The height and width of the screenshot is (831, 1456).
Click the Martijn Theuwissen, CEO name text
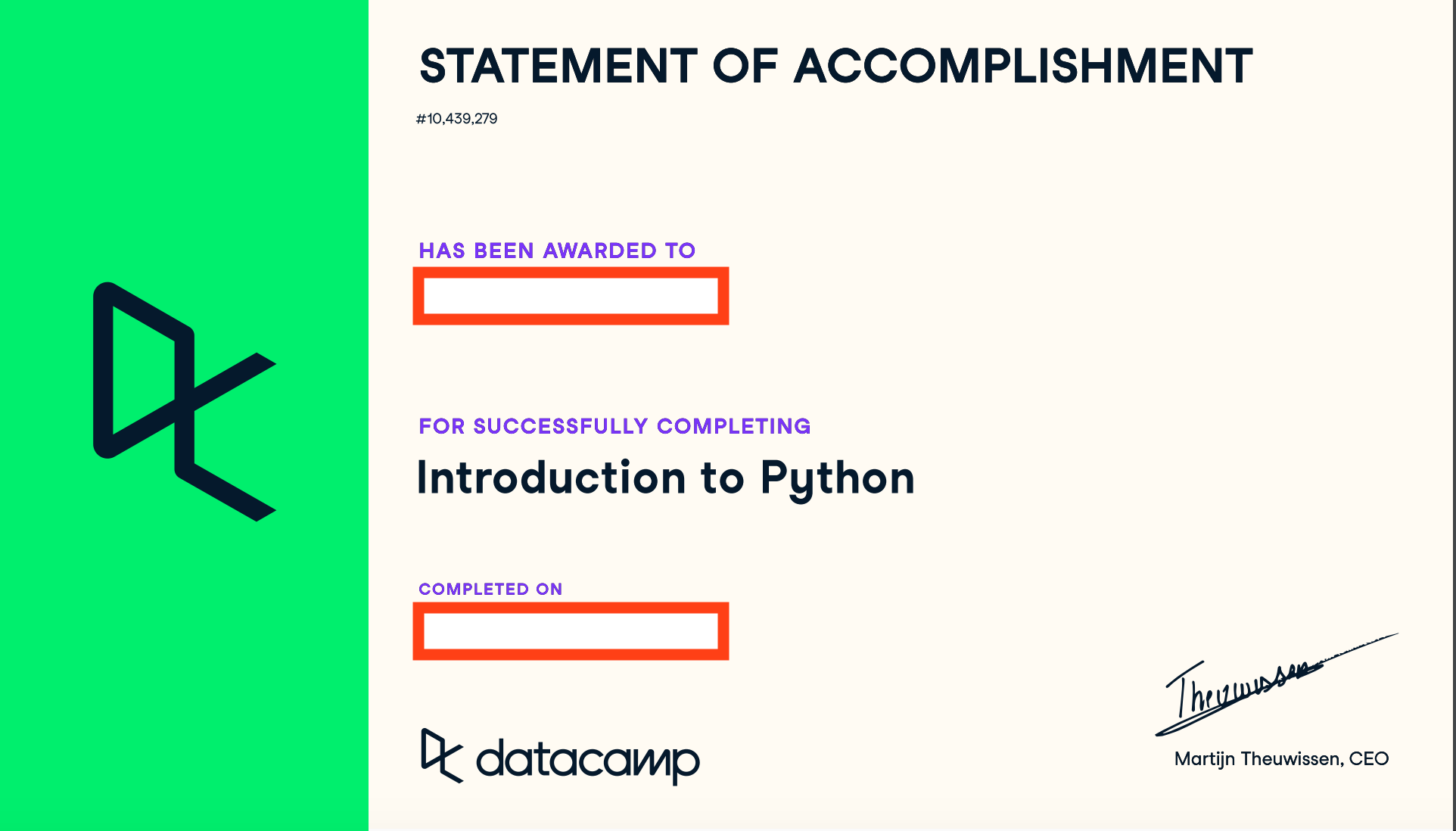1281,759
